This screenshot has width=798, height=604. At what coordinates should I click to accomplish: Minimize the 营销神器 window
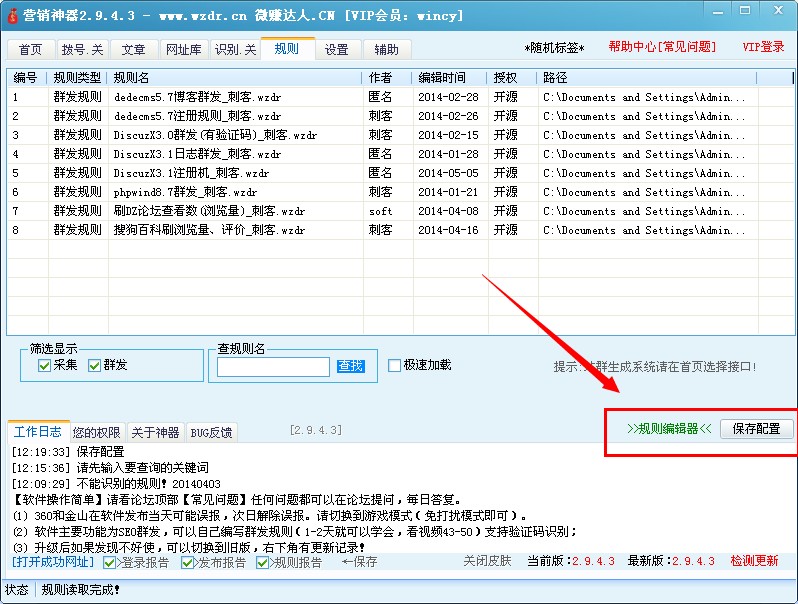pyautogui.click(x=718, y=11)
